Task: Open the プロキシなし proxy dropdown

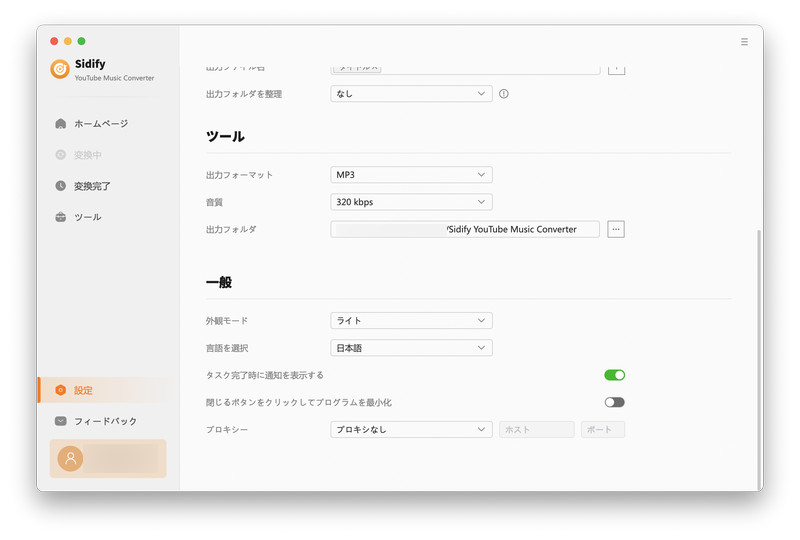Action: 411,429
